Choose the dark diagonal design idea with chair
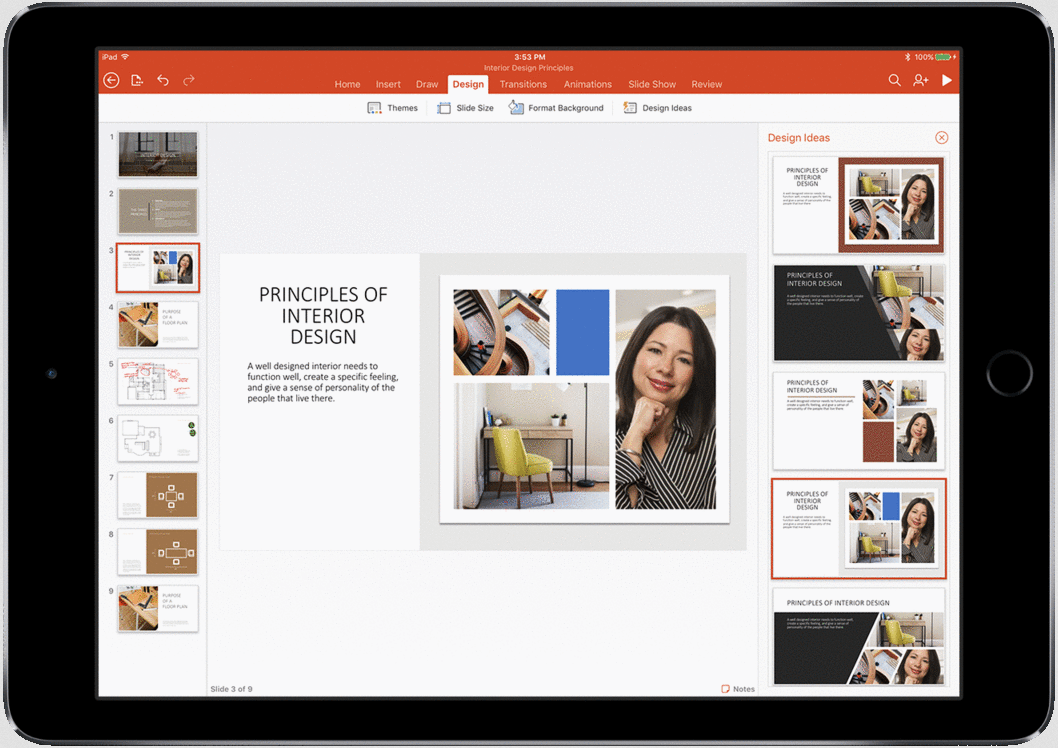This screenshot has width=1058, height=748. point(858,313)
